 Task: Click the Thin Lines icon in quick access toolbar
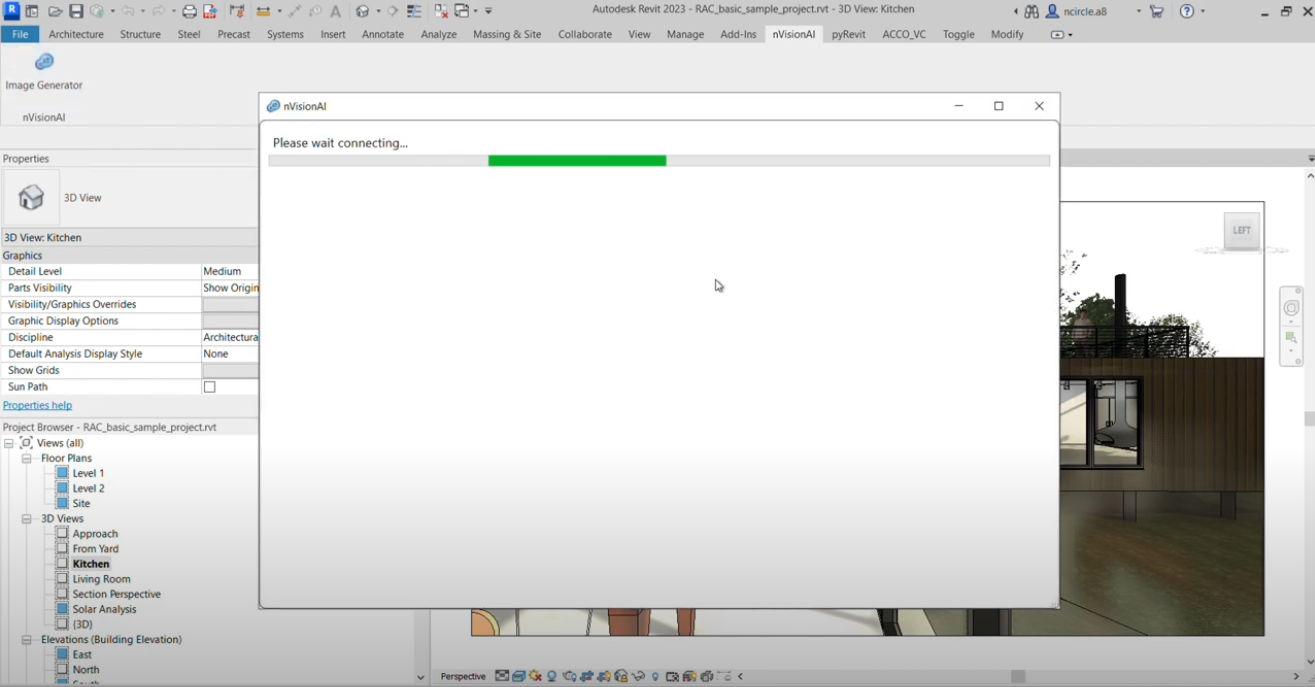pyautogui.click(x=414, y=11)
